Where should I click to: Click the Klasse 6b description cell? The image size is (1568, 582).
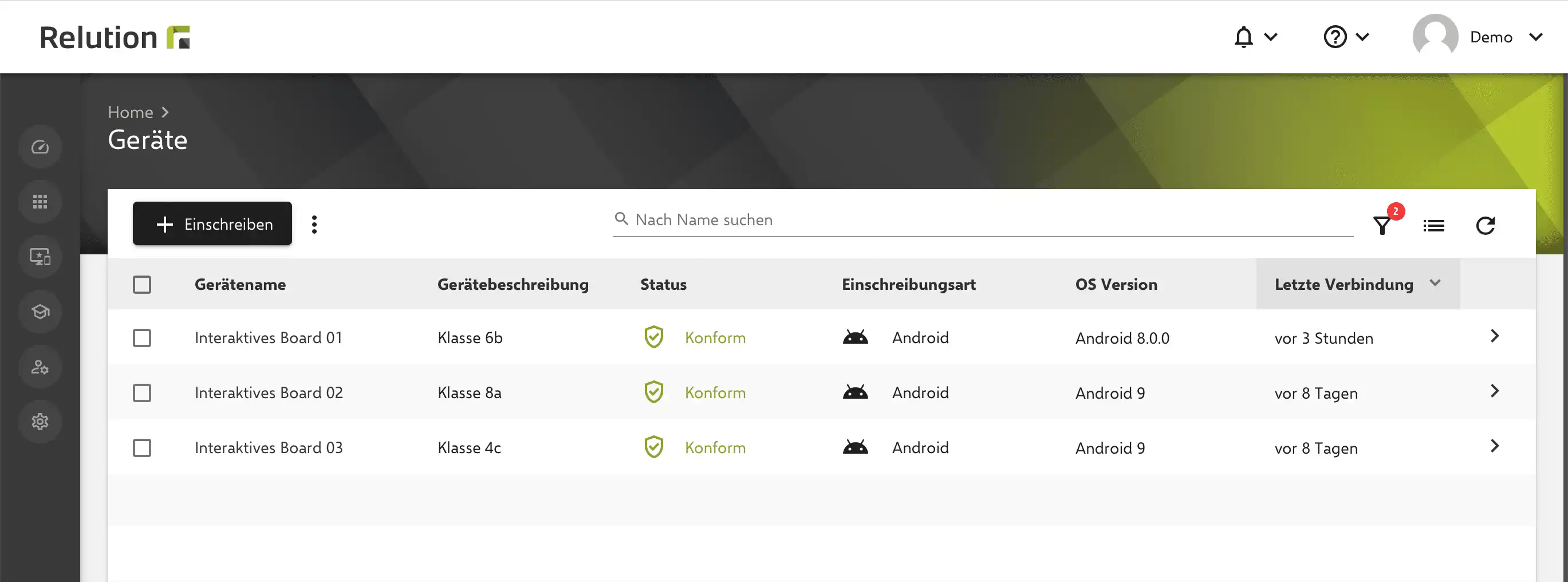click(x=470, y=338)
